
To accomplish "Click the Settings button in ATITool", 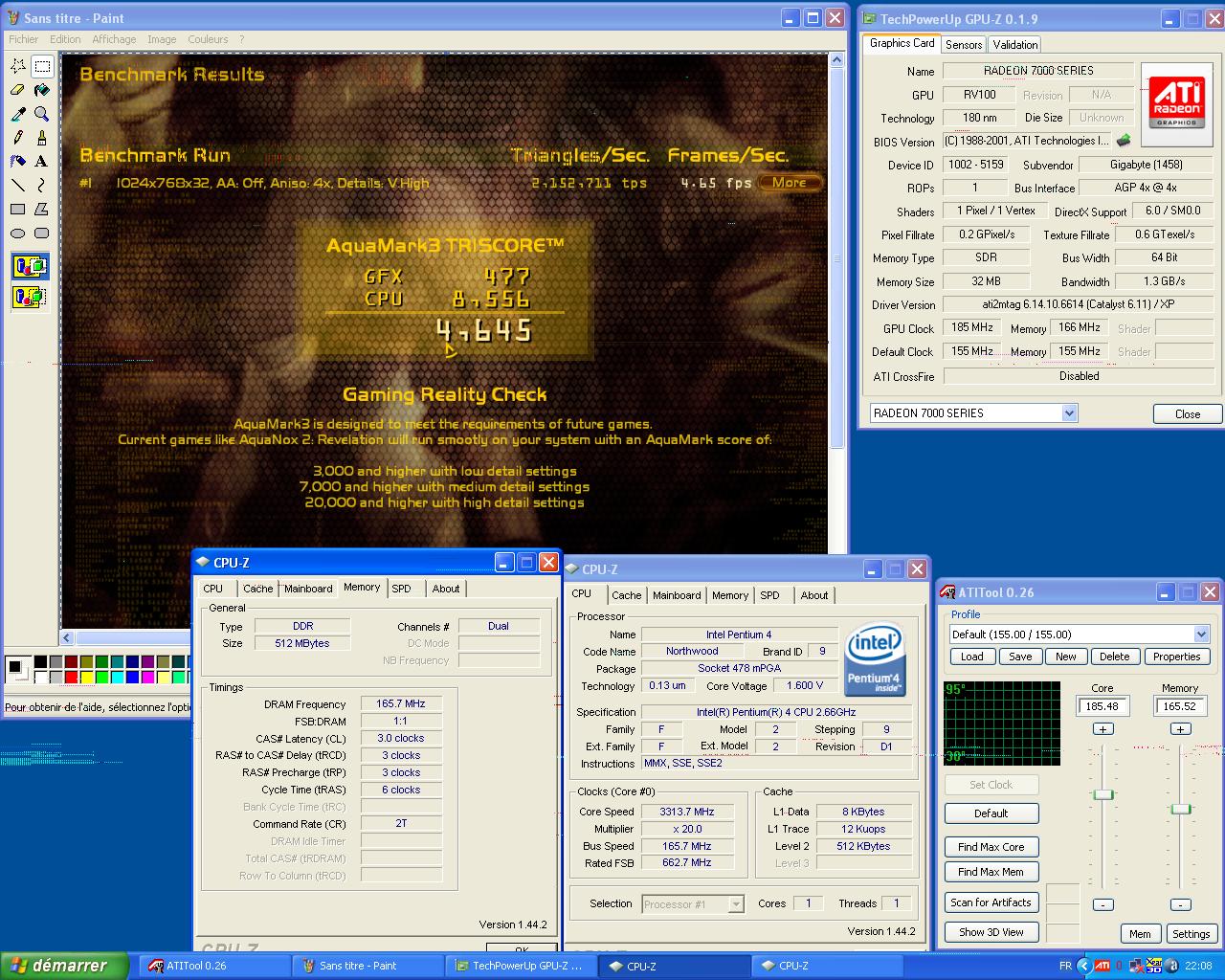I will point(1192,934).
